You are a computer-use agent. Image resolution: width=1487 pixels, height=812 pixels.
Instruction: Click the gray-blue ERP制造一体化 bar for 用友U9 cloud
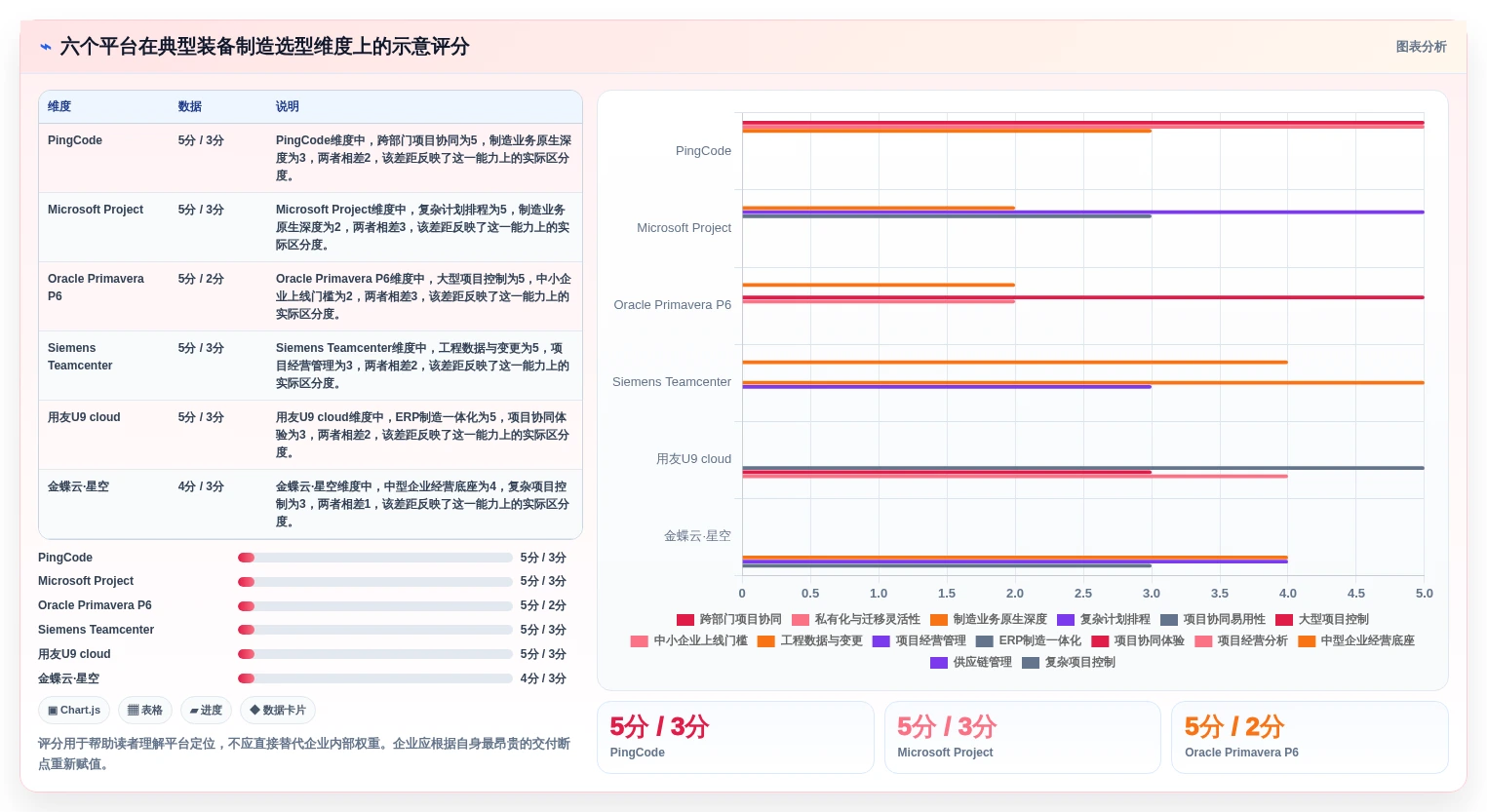pos(1083,468)
